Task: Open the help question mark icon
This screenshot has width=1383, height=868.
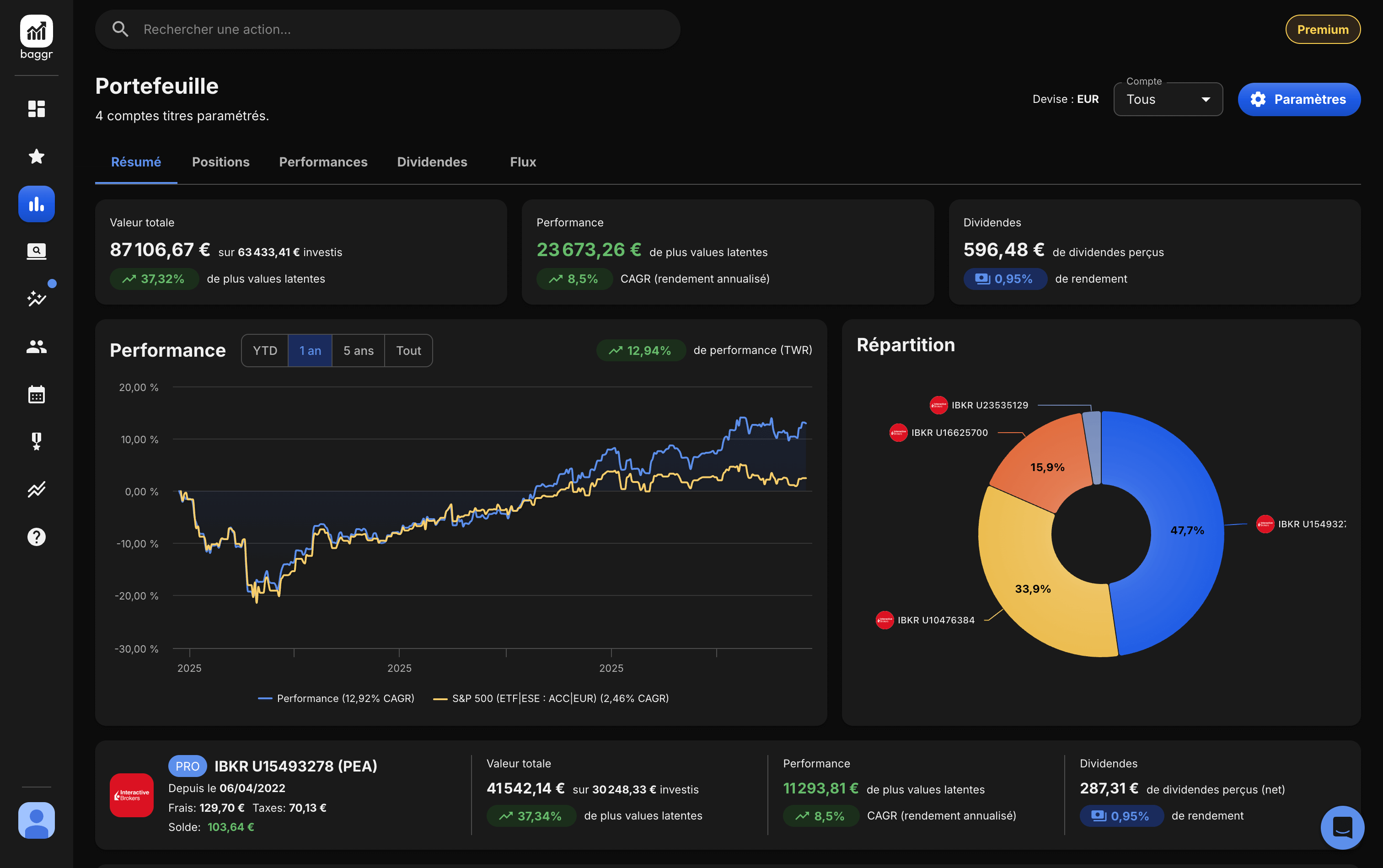Action: pyautogui.click(x=36, y=537)
